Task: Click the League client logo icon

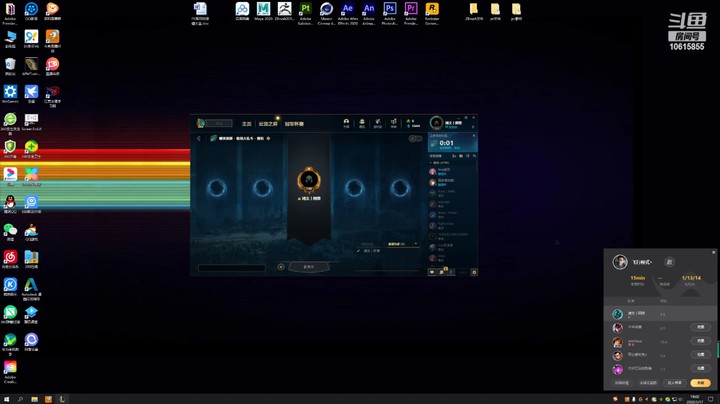Action: coord(201,123)
